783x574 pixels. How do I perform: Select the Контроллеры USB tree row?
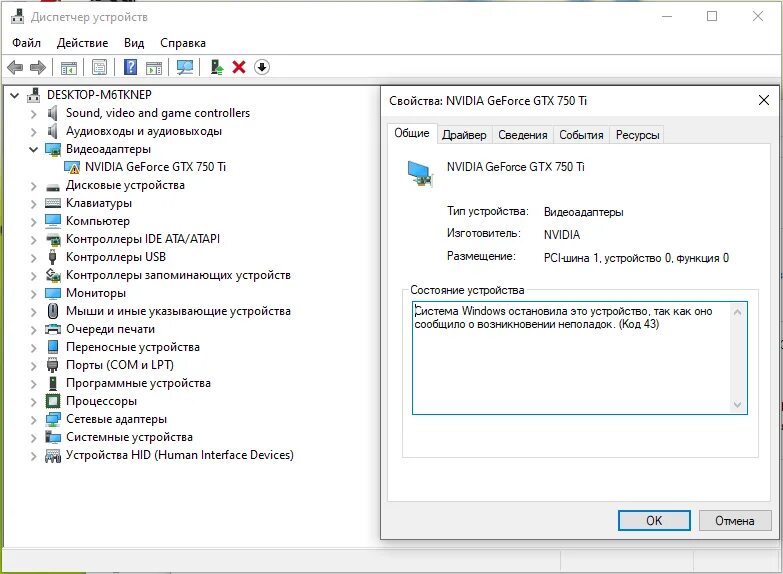click(116, 257)
